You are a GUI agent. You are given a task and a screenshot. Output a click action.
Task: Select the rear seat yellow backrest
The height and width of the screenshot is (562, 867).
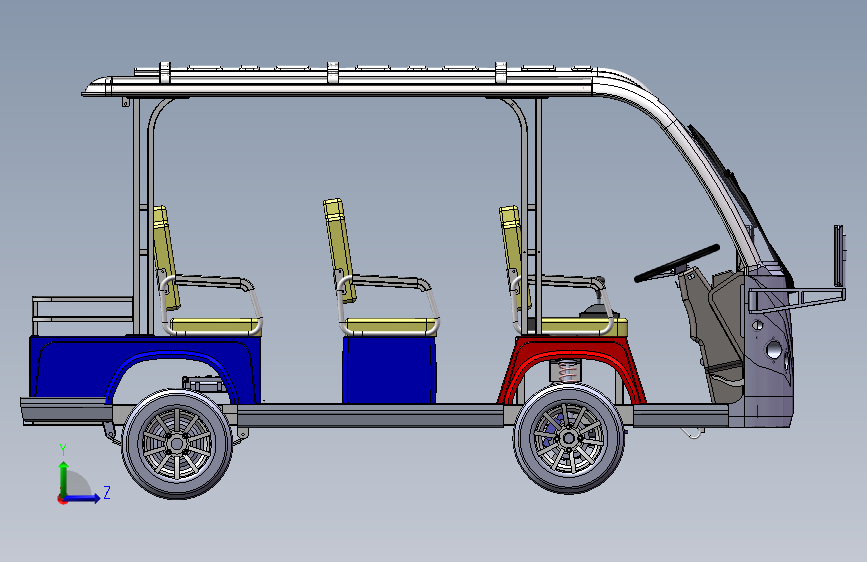166,257
